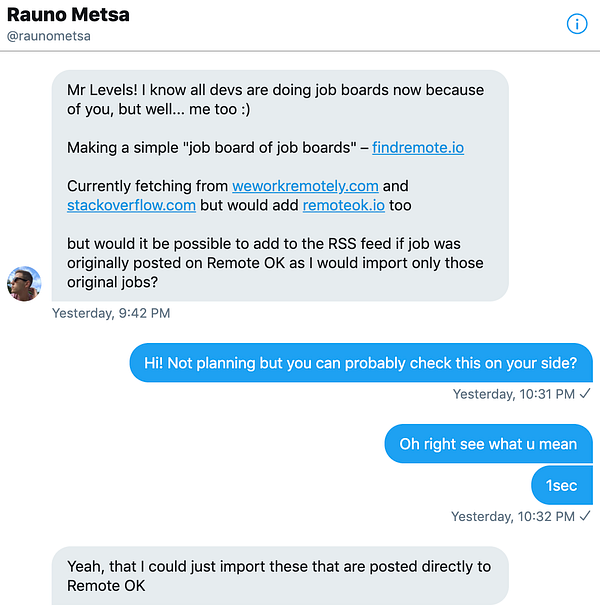
Task: Select the '1sec' message bubble
Action: pyautogui.click(x=561, y=485)
